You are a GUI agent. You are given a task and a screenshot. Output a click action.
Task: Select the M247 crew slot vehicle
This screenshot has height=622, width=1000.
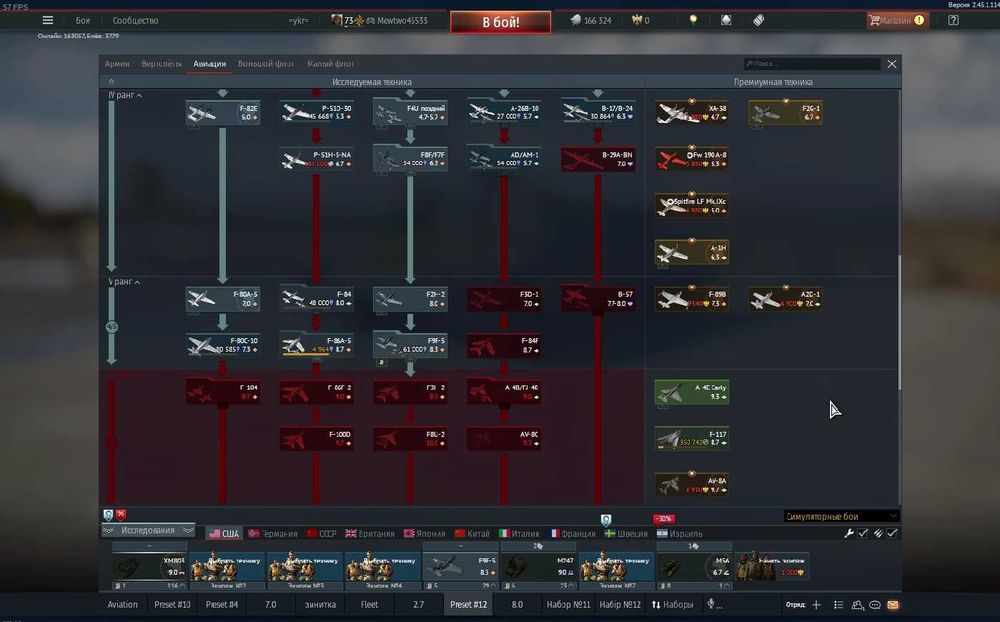(x=539, y=566)
